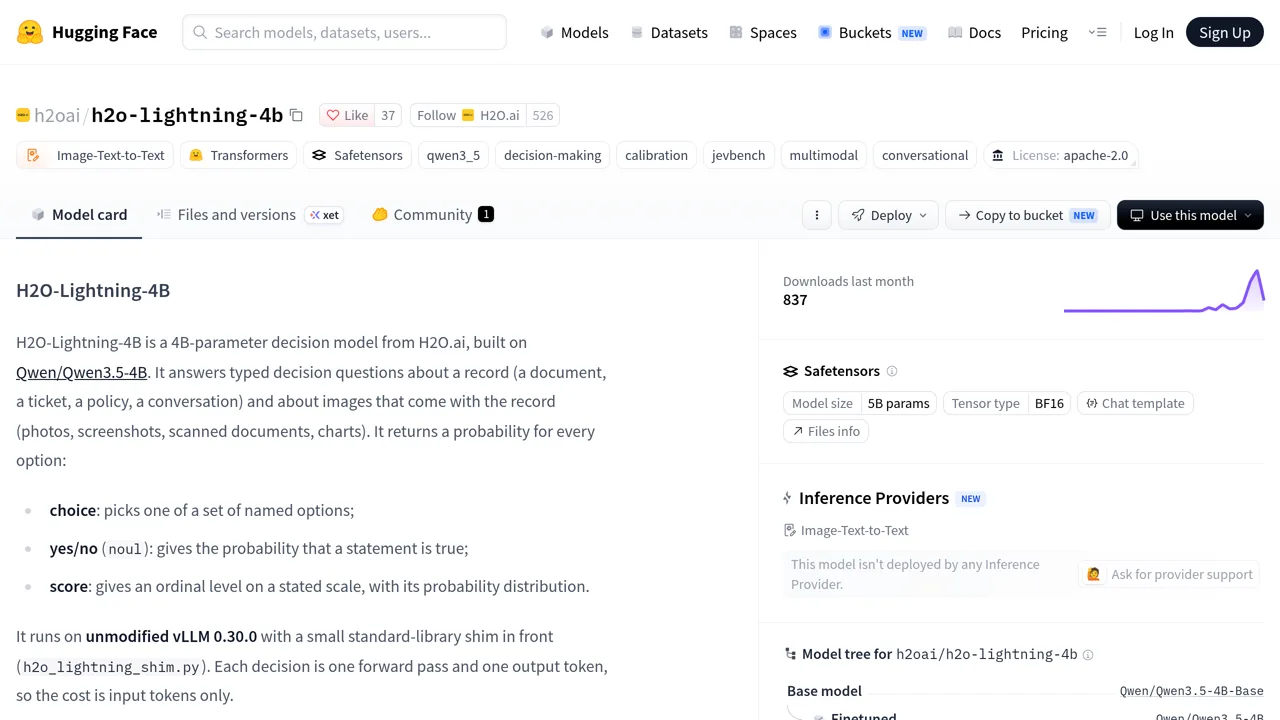
Task: Click Ask for provider support
Action: coord(1170,574)
